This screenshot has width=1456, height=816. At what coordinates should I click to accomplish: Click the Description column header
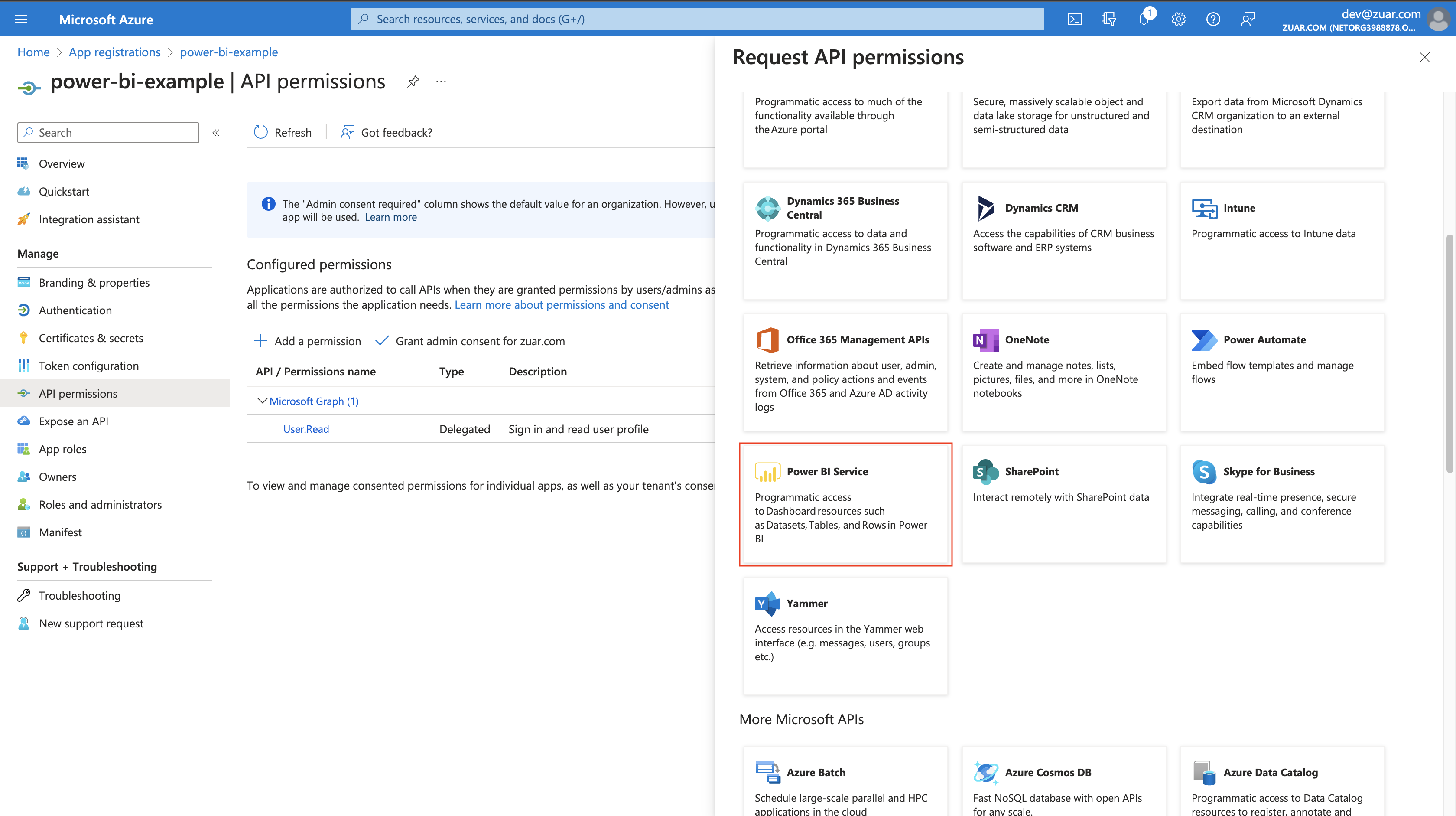[x=537, y=372]
